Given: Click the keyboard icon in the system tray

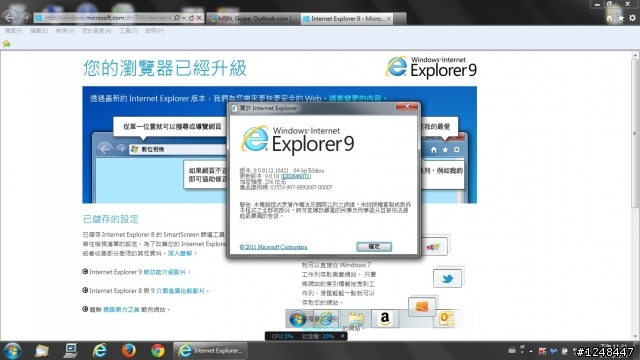Looking at the screenshot, I should coord(511,351).
